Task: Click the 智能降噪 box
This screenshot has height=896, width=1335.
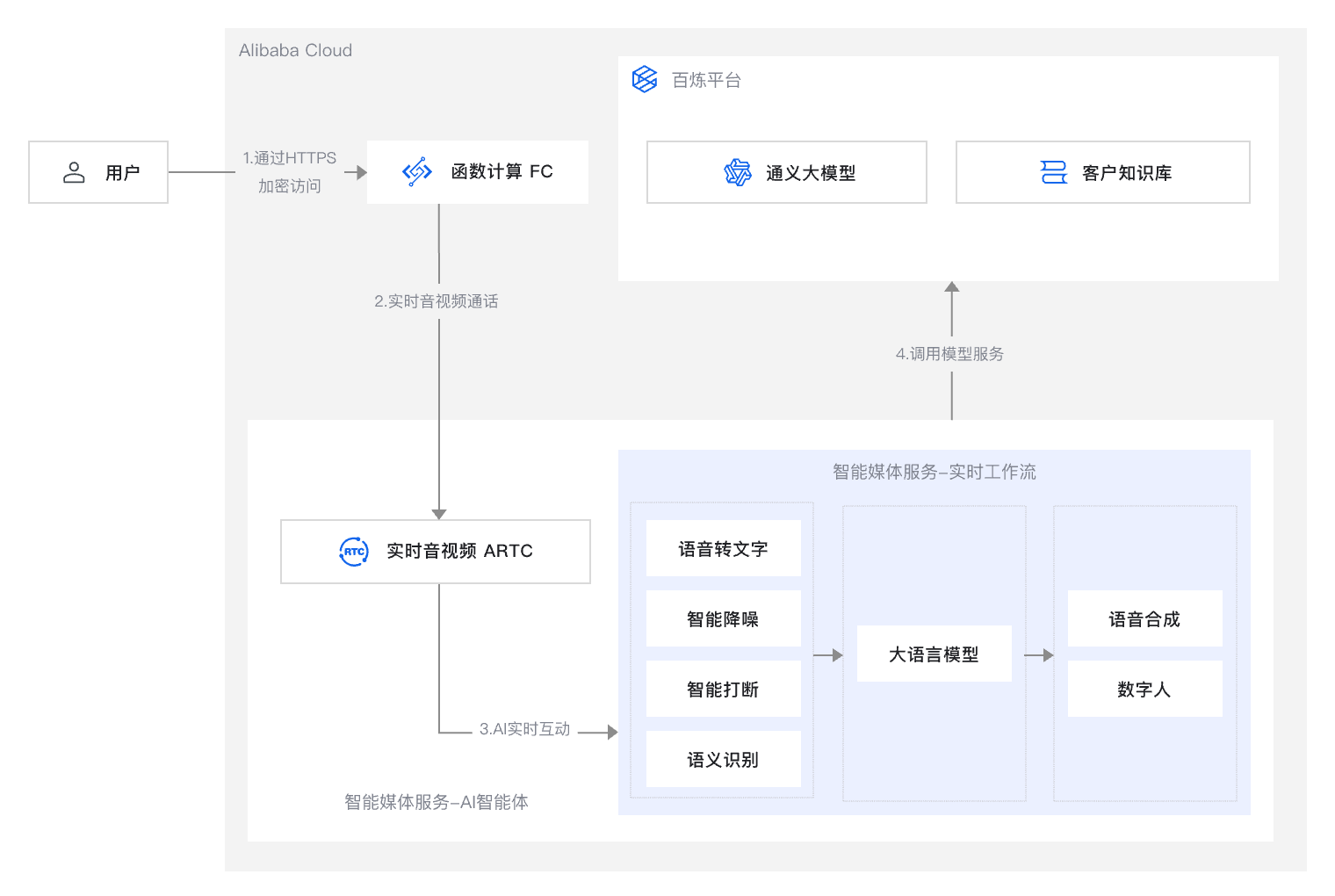Action: pos(724,618)
